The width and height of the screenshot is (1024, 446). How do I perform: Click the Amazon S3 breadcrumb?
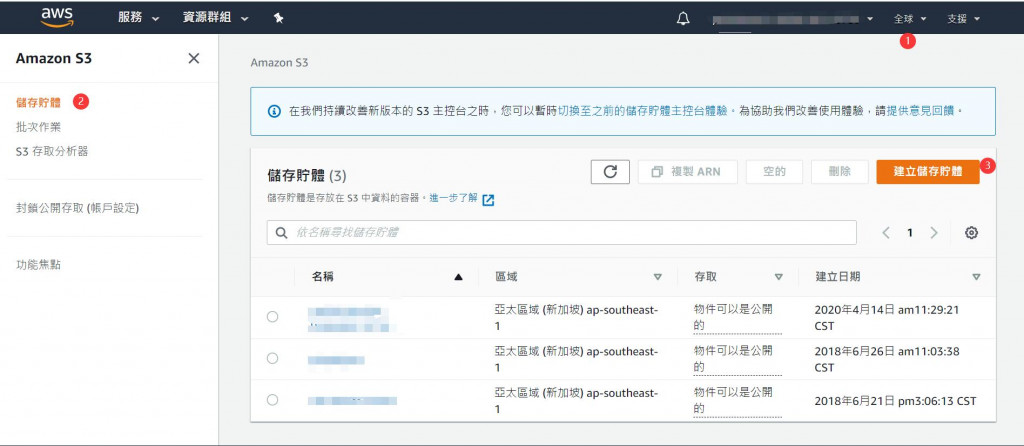pos(279,63)
